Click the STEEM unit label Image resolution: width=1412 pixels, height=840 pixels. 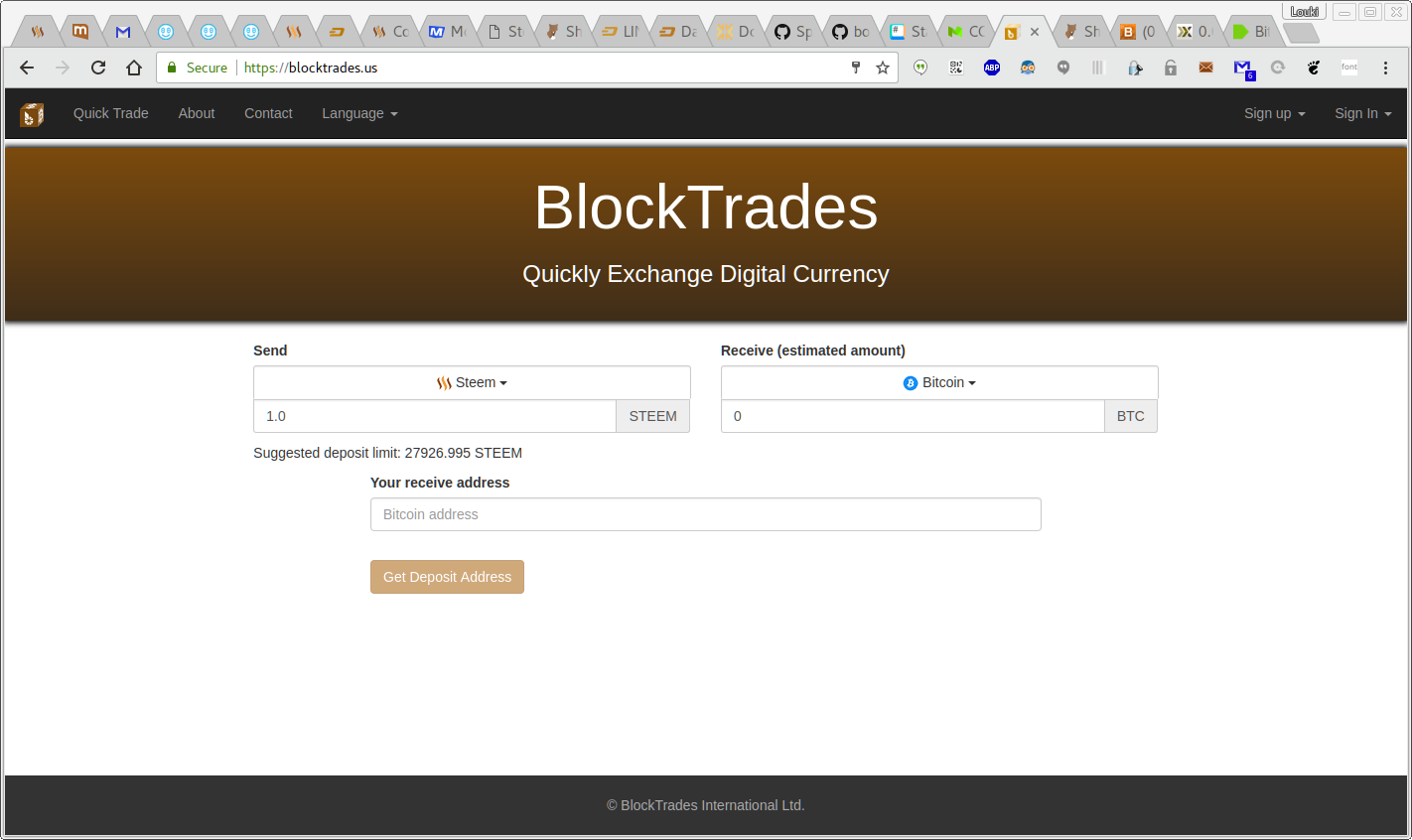(x=653, y=416)
